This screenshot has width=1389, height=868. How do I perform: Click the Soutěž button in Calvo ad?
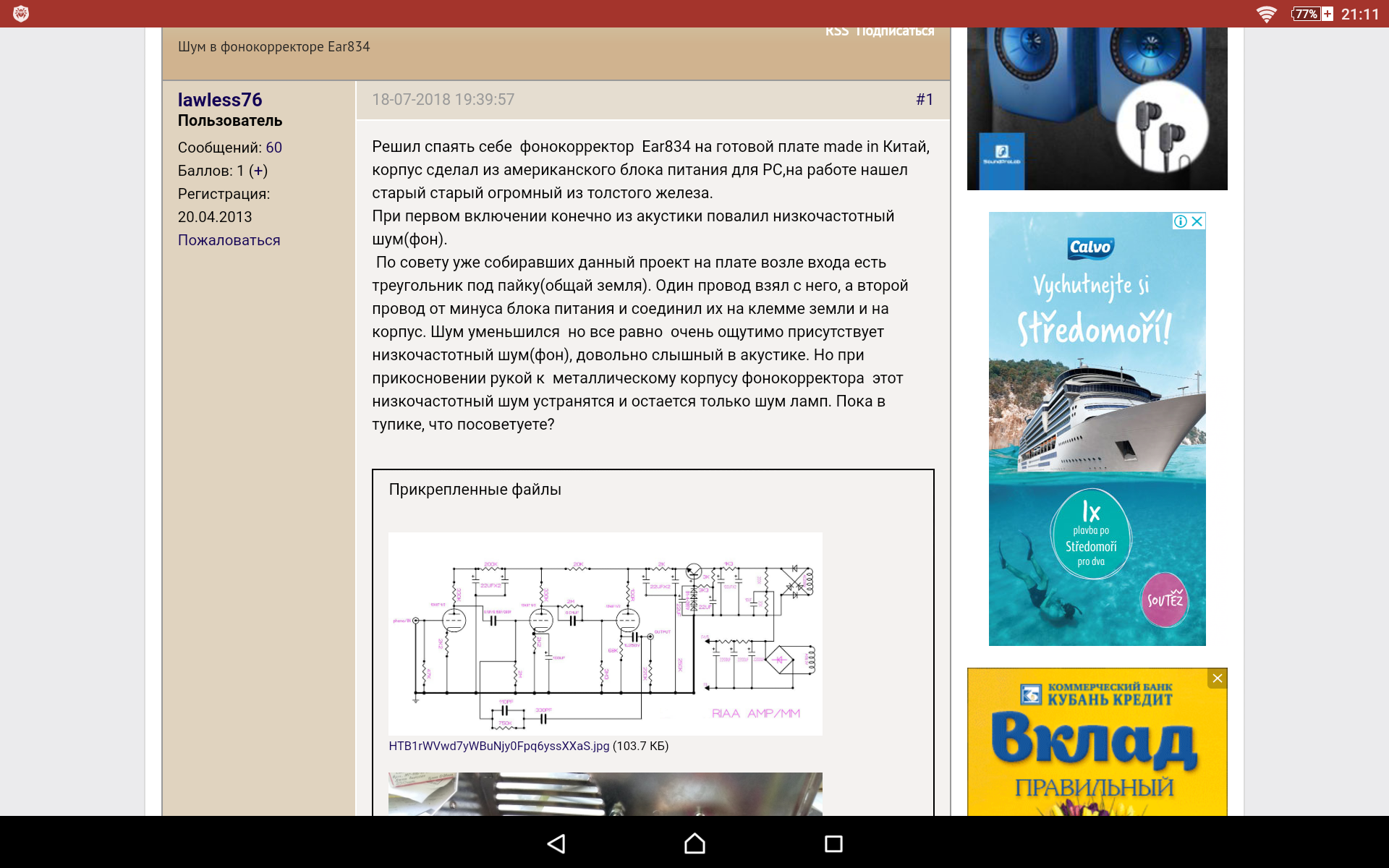[1164, 600]
